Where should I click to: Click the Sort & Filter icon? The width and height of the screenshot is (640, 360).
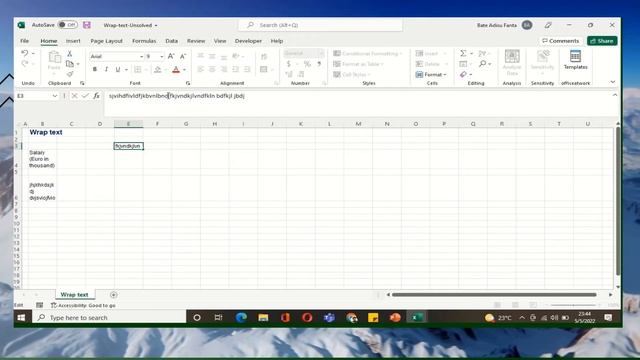coord(482,53)
